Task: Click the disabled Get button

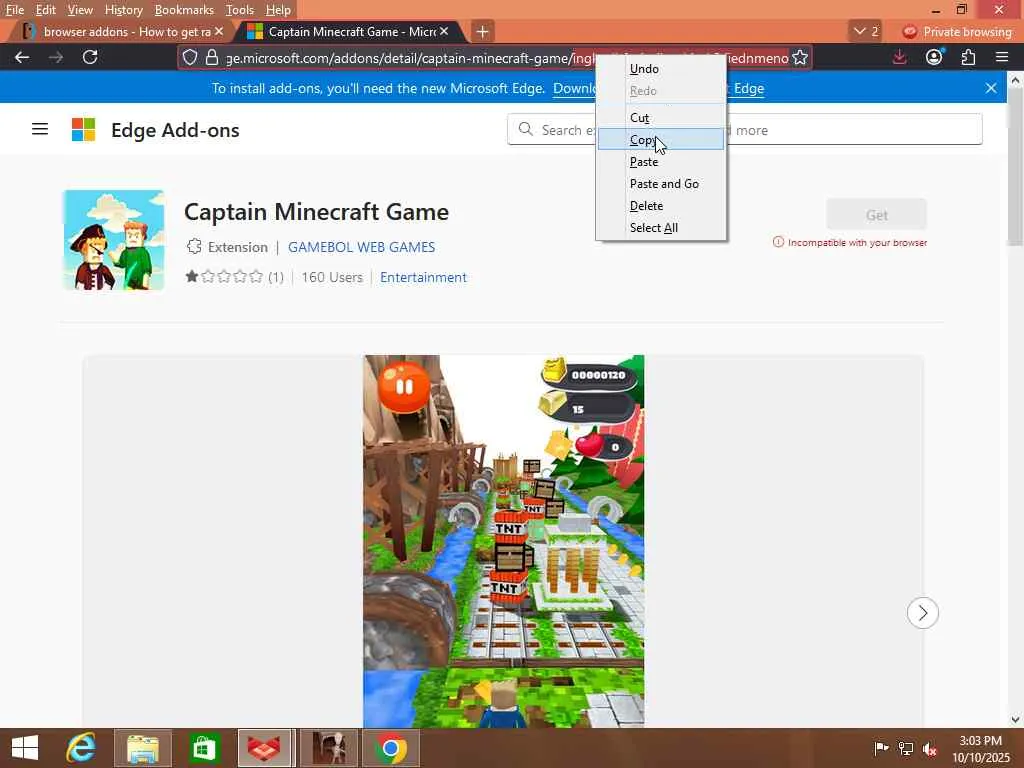Action: point(876,215)
